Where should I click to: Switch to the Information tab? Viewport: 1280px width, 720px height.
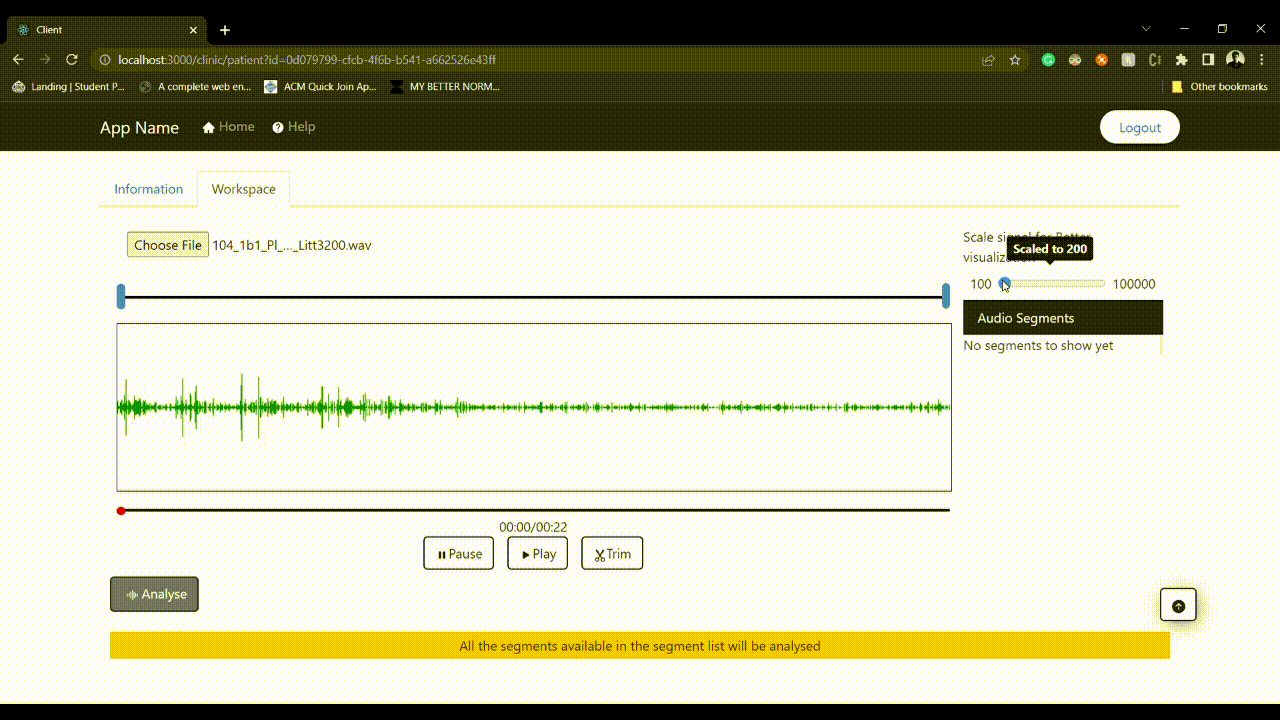[x=148, y=189]
